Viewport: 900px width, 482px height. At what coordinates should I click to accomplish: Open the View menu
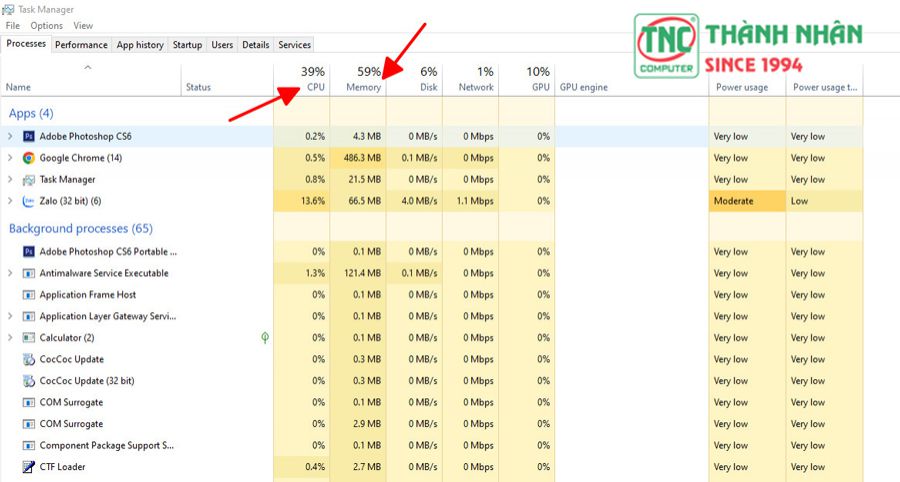tap(83, 26)
